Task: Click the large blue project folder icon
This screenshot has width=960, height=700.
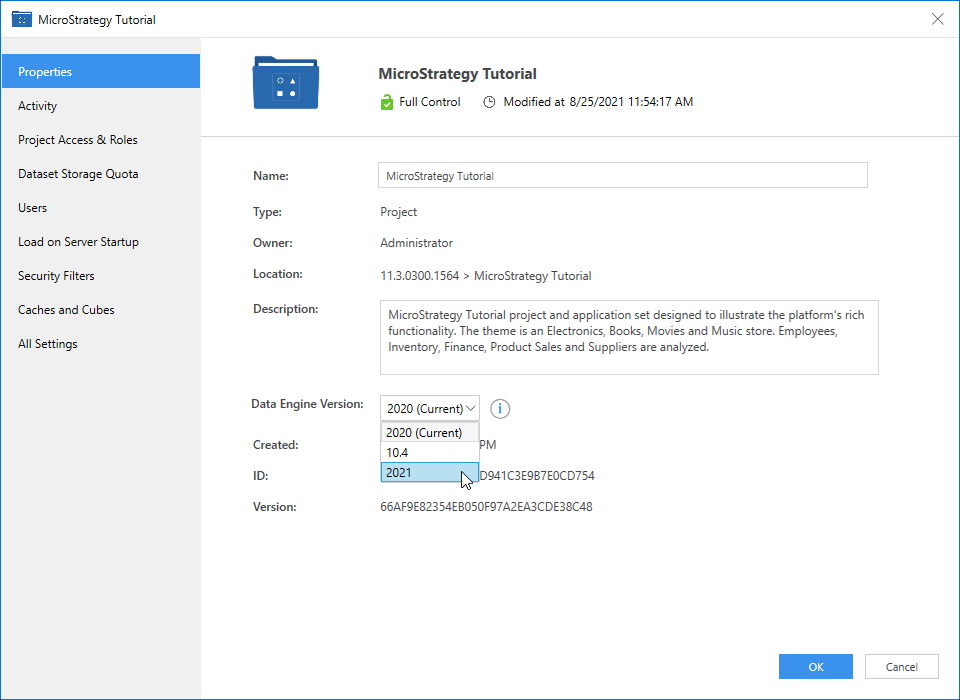Action: (x=285, y=83)
